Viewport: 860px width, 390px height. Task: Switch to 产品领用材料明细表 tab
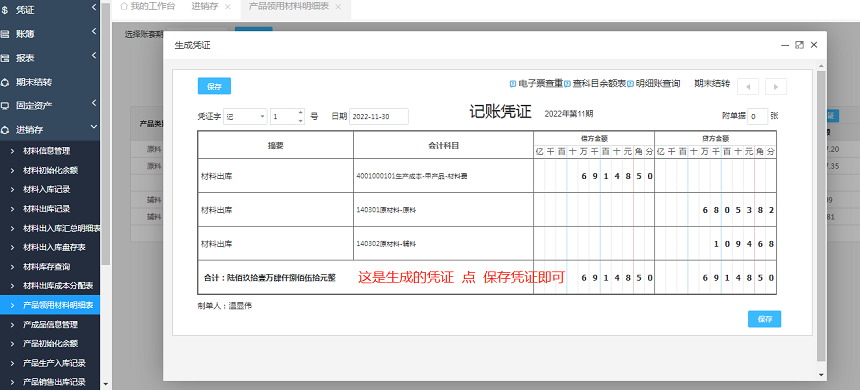coord(287,7)
